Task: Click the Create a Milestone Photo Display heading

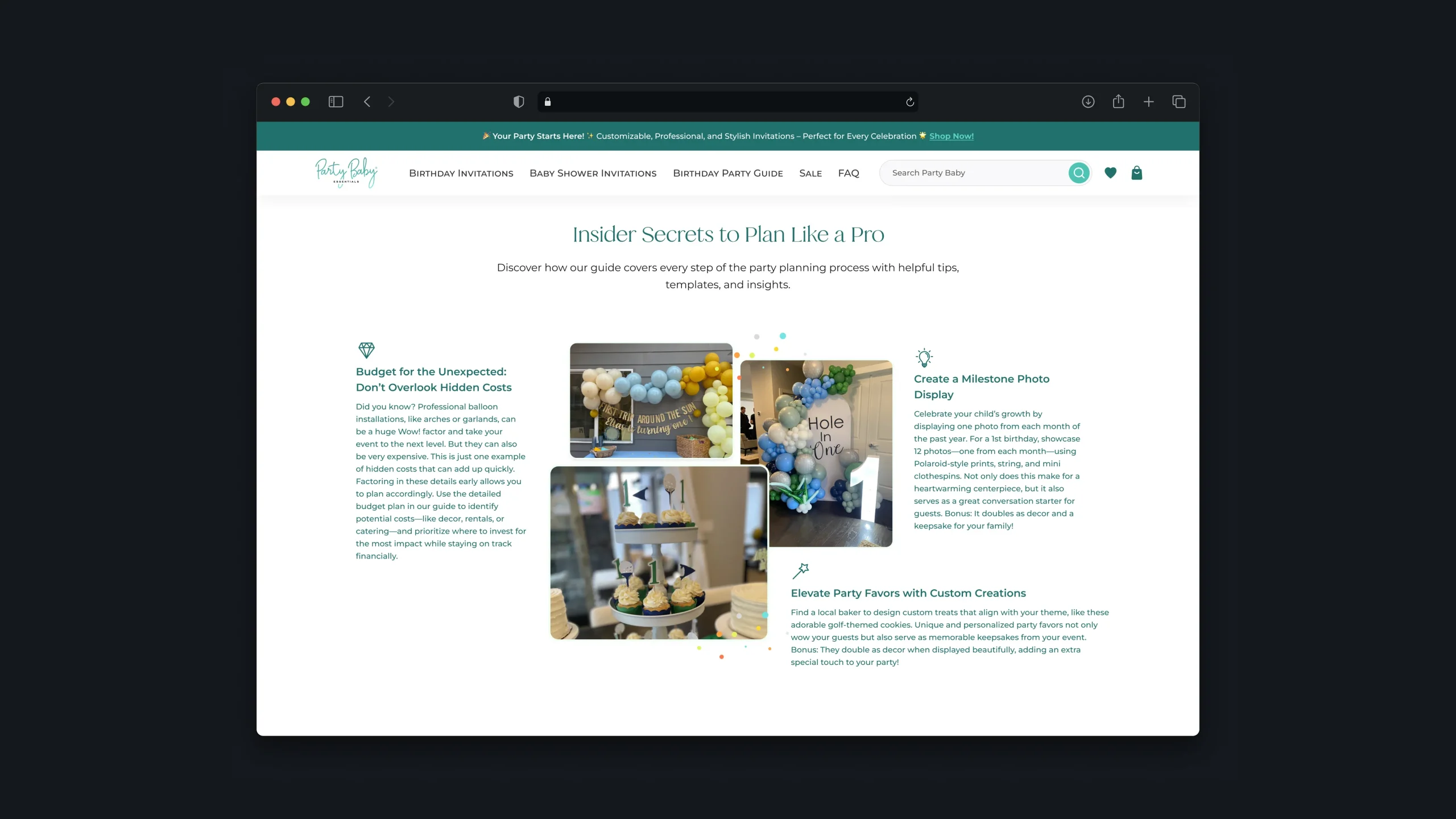Action: (982, 387)
